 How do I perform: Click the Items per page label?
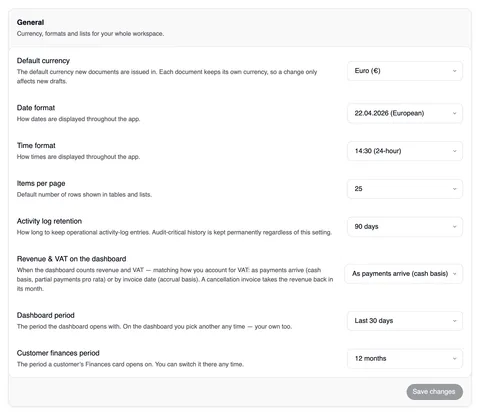point(41,183)
